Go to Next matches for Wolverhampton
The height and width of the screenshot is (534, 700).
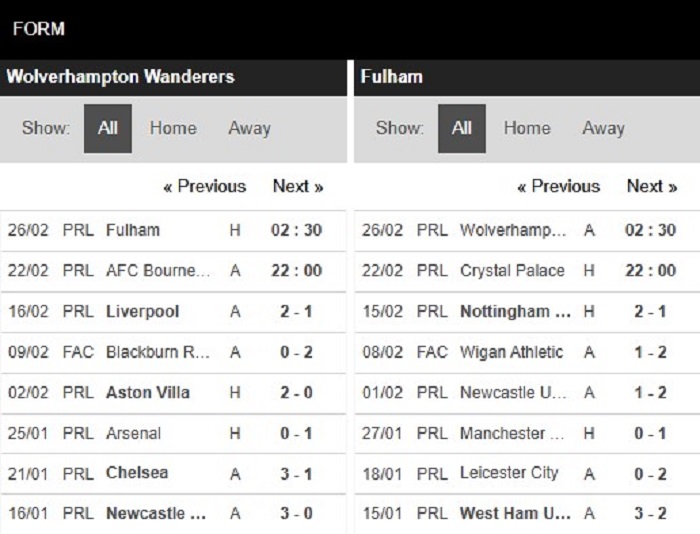tap(298, 186)
